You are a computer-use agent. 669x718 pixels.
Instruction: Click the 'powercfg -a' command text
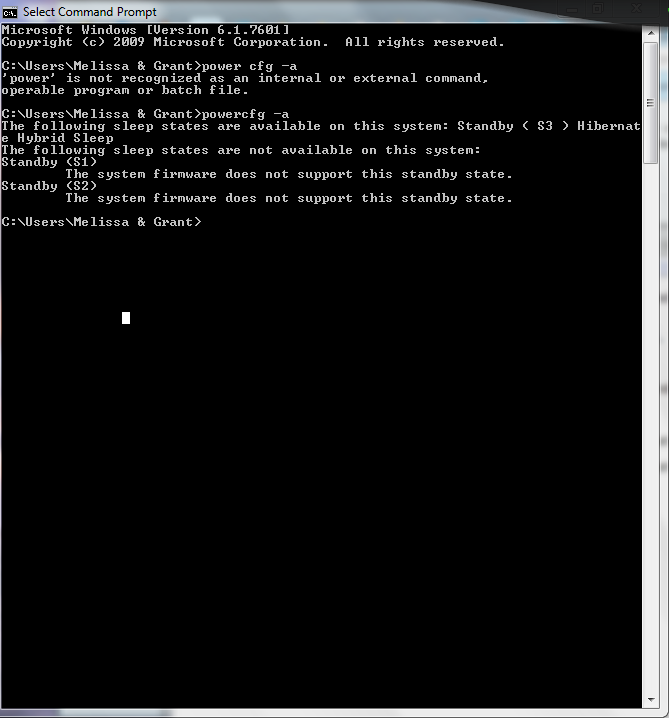[x=245, y=114]
